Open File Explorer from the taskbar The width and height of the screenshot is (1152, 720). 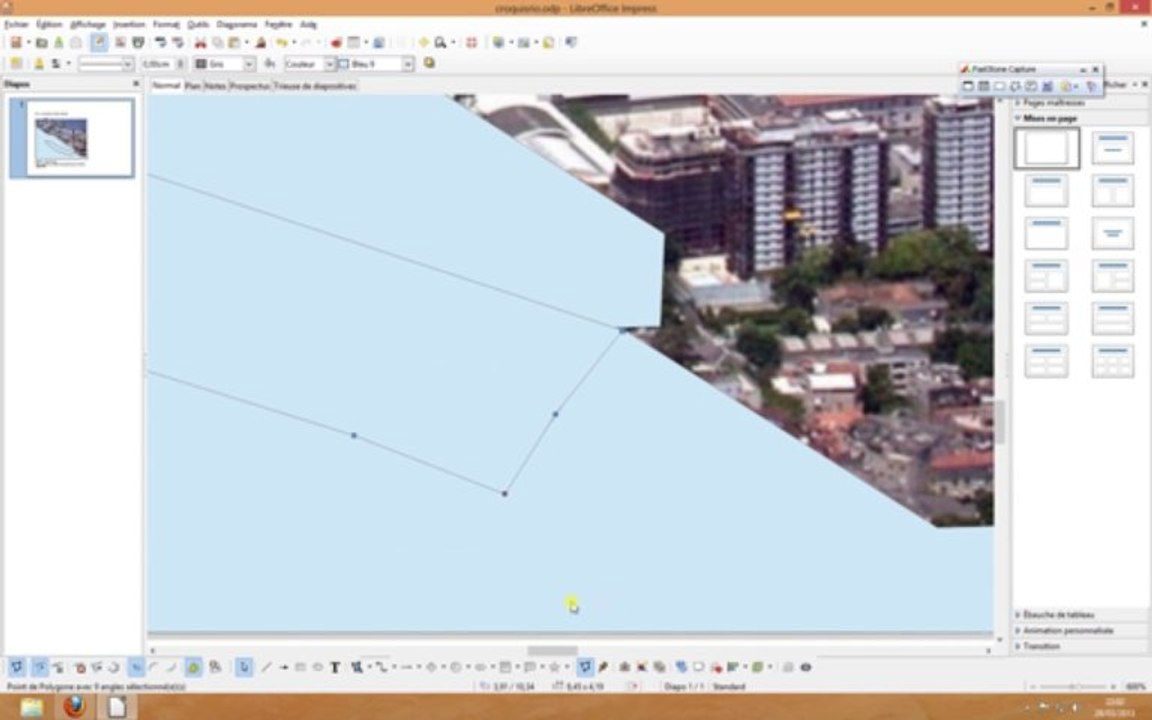pos(32,708)
